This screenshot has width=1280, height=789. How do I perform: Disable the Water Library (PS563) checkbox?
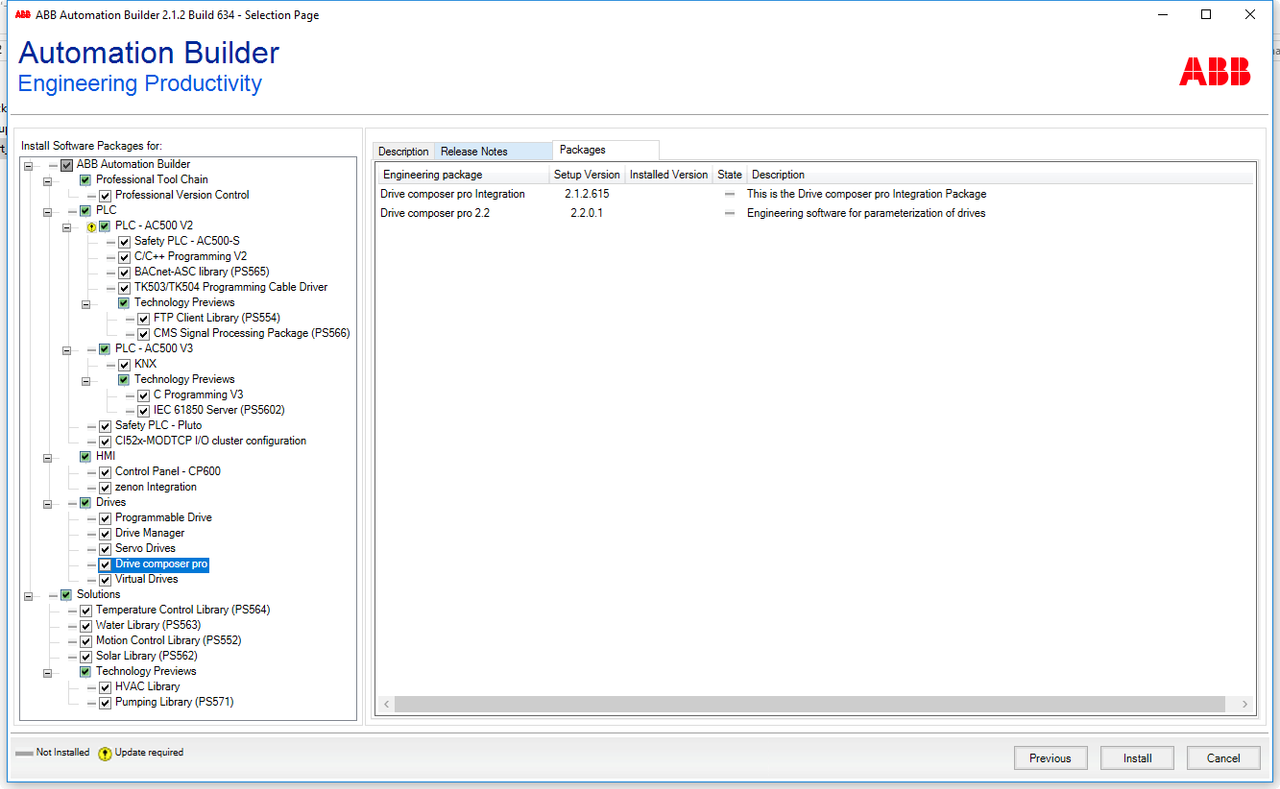86,626
